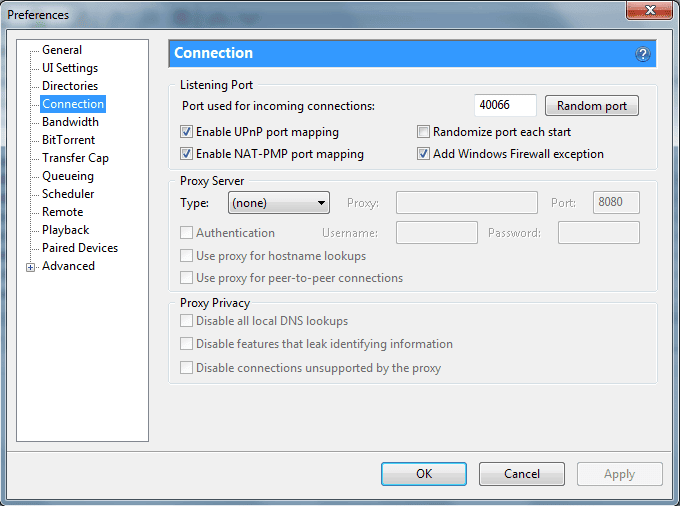Select Playback category
Screen dimensions: 680x506
coord(65,230)
